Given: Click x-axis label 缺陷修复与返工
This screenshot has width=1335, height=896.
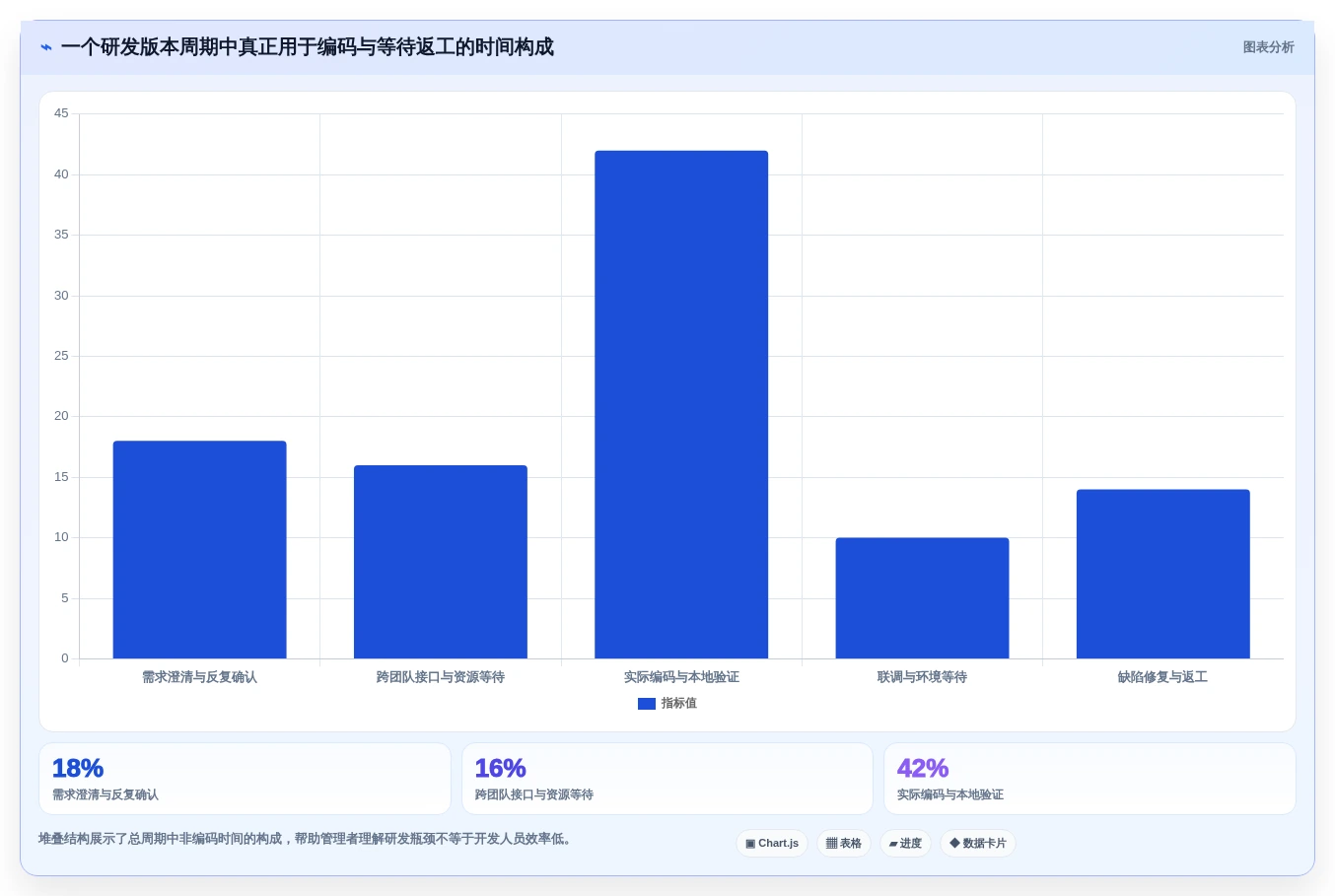Looking at the screenshot, I should (x=1163, y=677).
